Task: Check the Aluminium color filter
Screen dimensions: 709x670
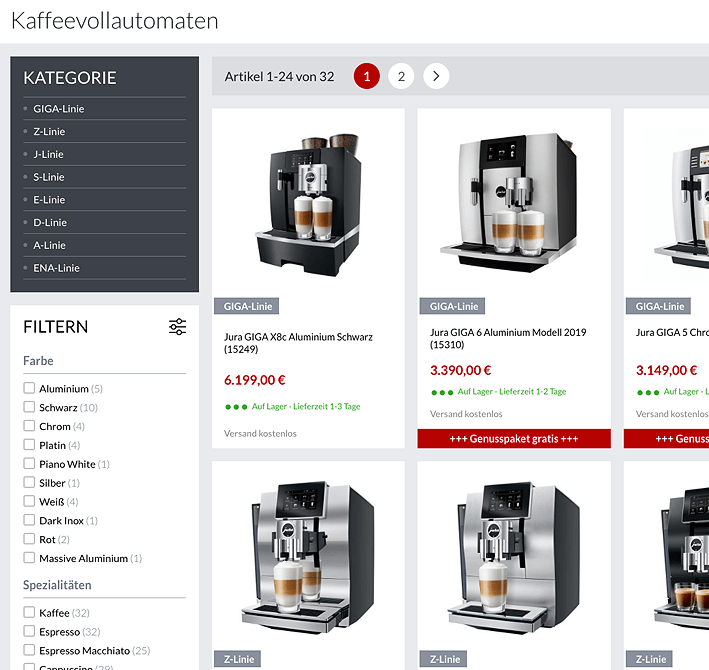Action: (x=29, y=388)
